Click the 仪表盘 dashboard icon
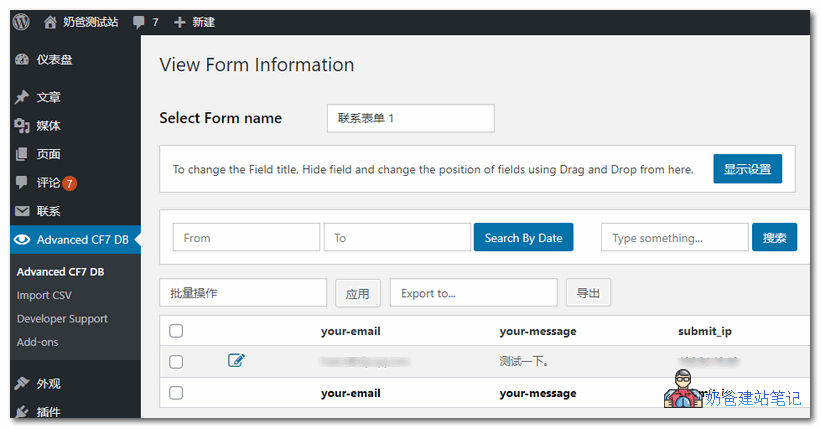Viewport: 821px width, 429px height. (22, 60)
